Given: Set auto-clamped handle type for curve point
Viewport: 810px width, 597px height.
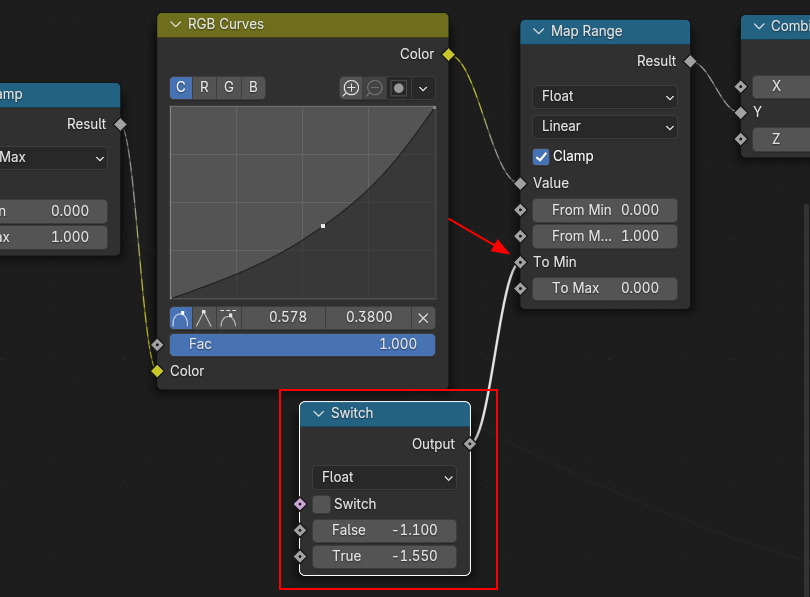Looking at the screenshot, I should click(x=228, y=318).
